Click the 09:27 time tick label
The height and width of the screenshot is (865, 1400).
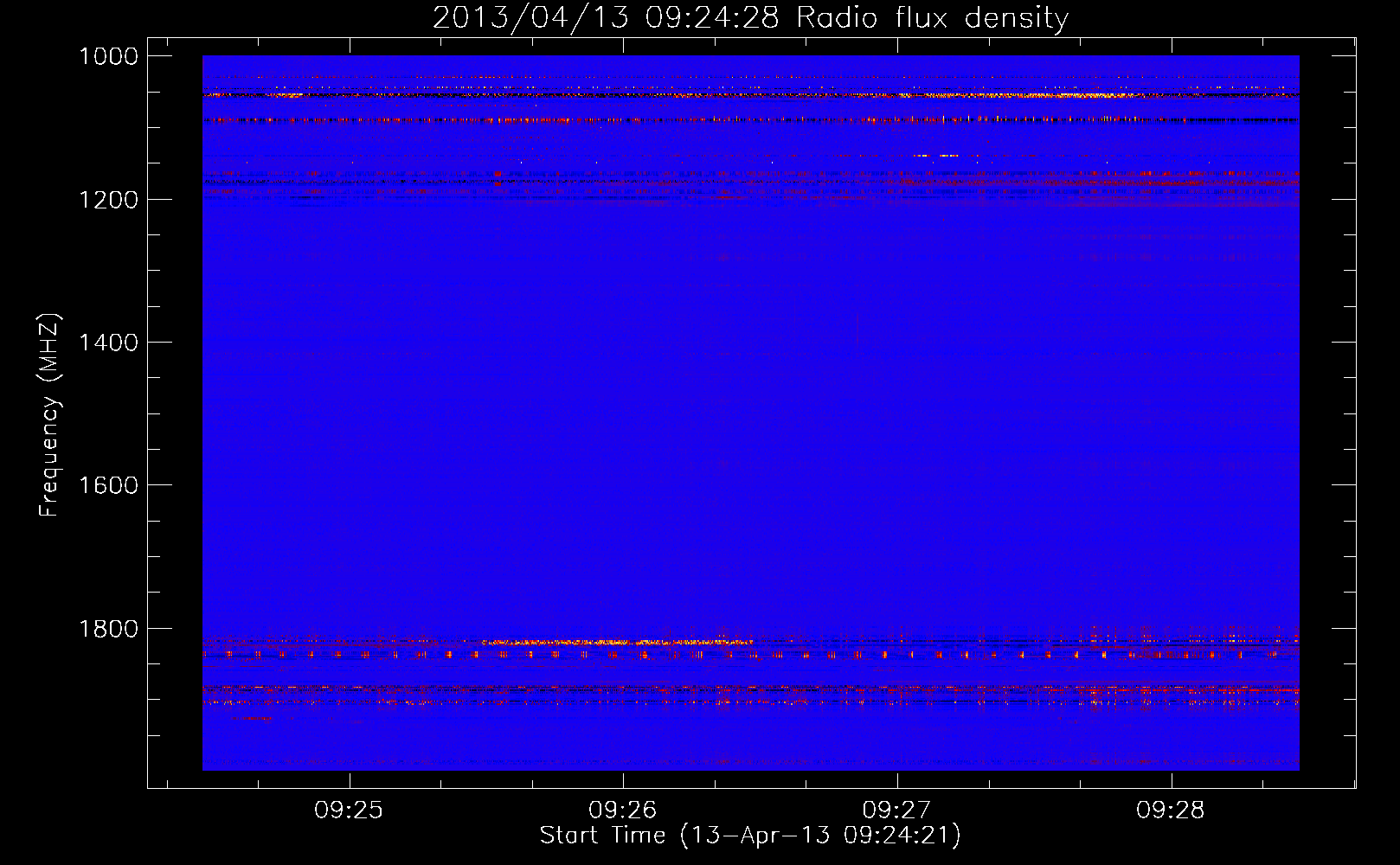pos(896,811)
